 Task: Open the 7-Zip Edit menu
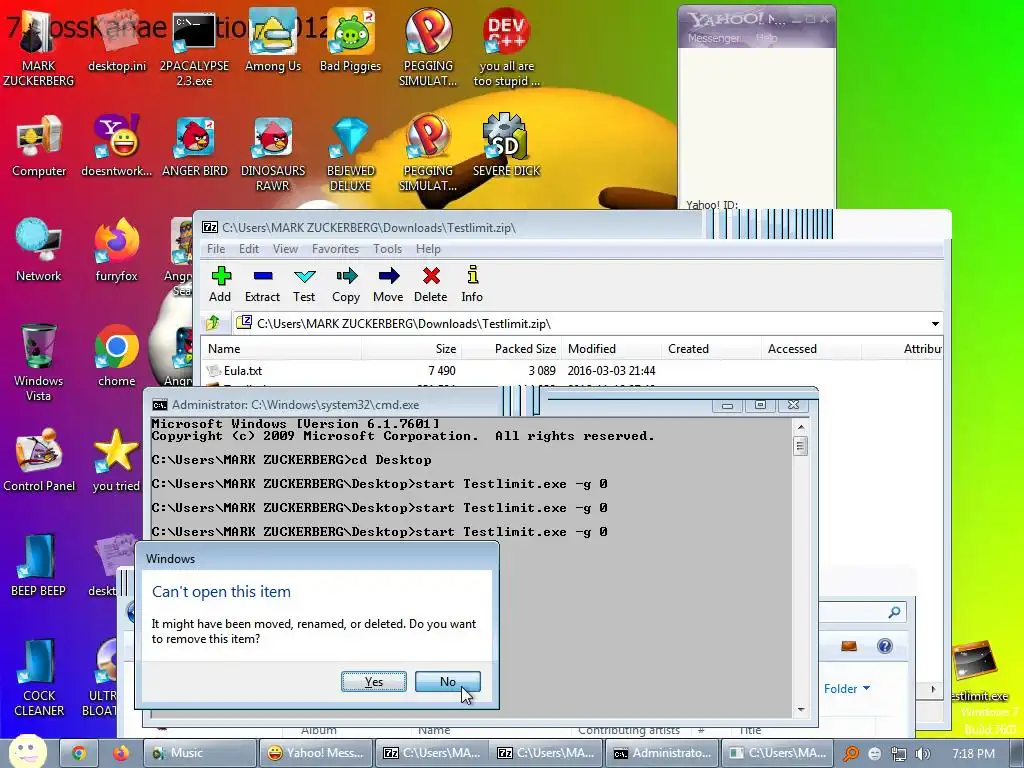pyautogui.click(x=249, y=249)
